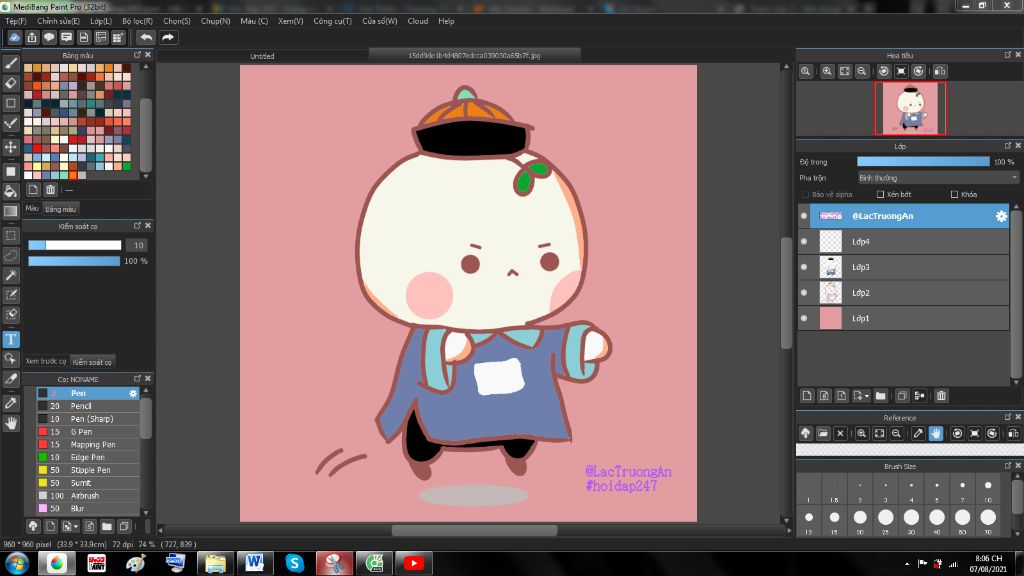Expand the add-layer dropdown in the Layers toolbar
The image size is (1024, 576).
pos(861,396)
